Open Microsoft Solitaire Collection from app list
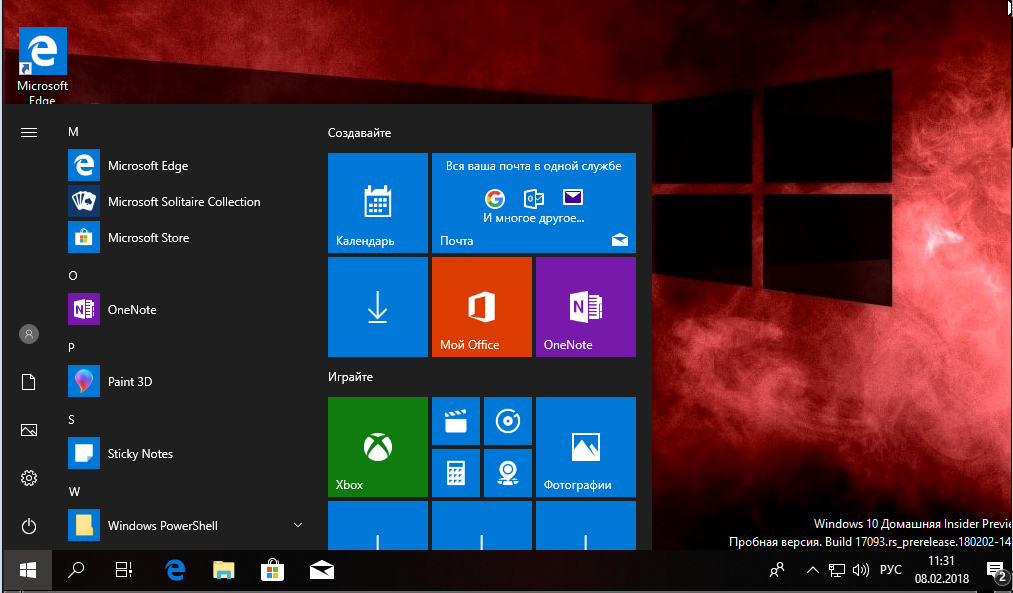Screen dimensions: 1013x593 (x=183, y=202)
